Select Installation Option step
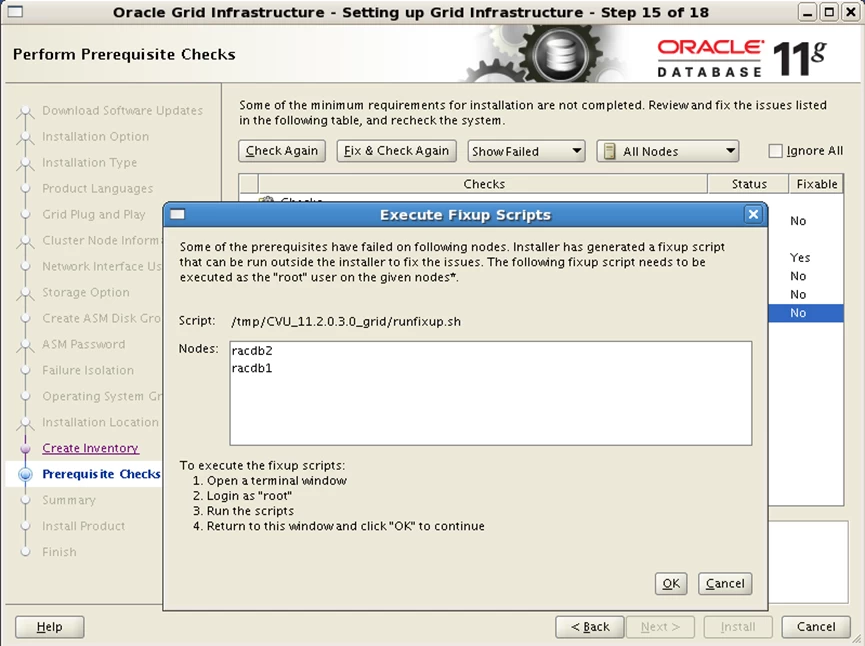The height and width of the screenshot is (646, 865). pyautogui.click(x=95, y=136)
